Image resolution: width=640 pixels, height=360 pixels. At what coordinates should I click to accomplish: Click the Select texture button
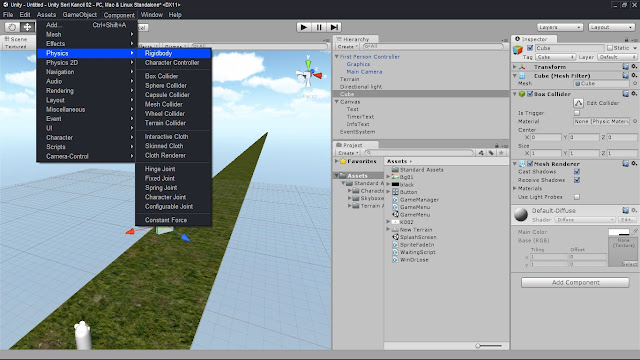629,264
